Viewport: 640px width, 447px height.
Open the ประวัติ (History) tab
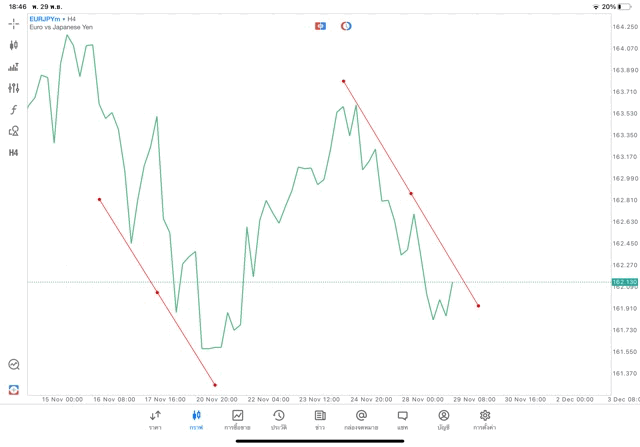pos(278,419)
